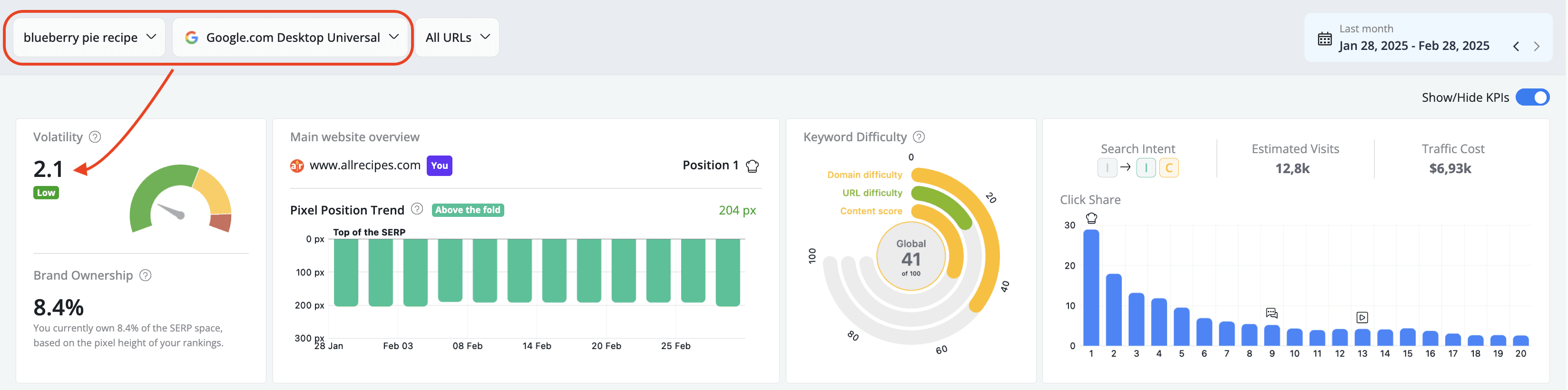
Task: Click the calendar icon in the date picker
Action: (1324, 39)
